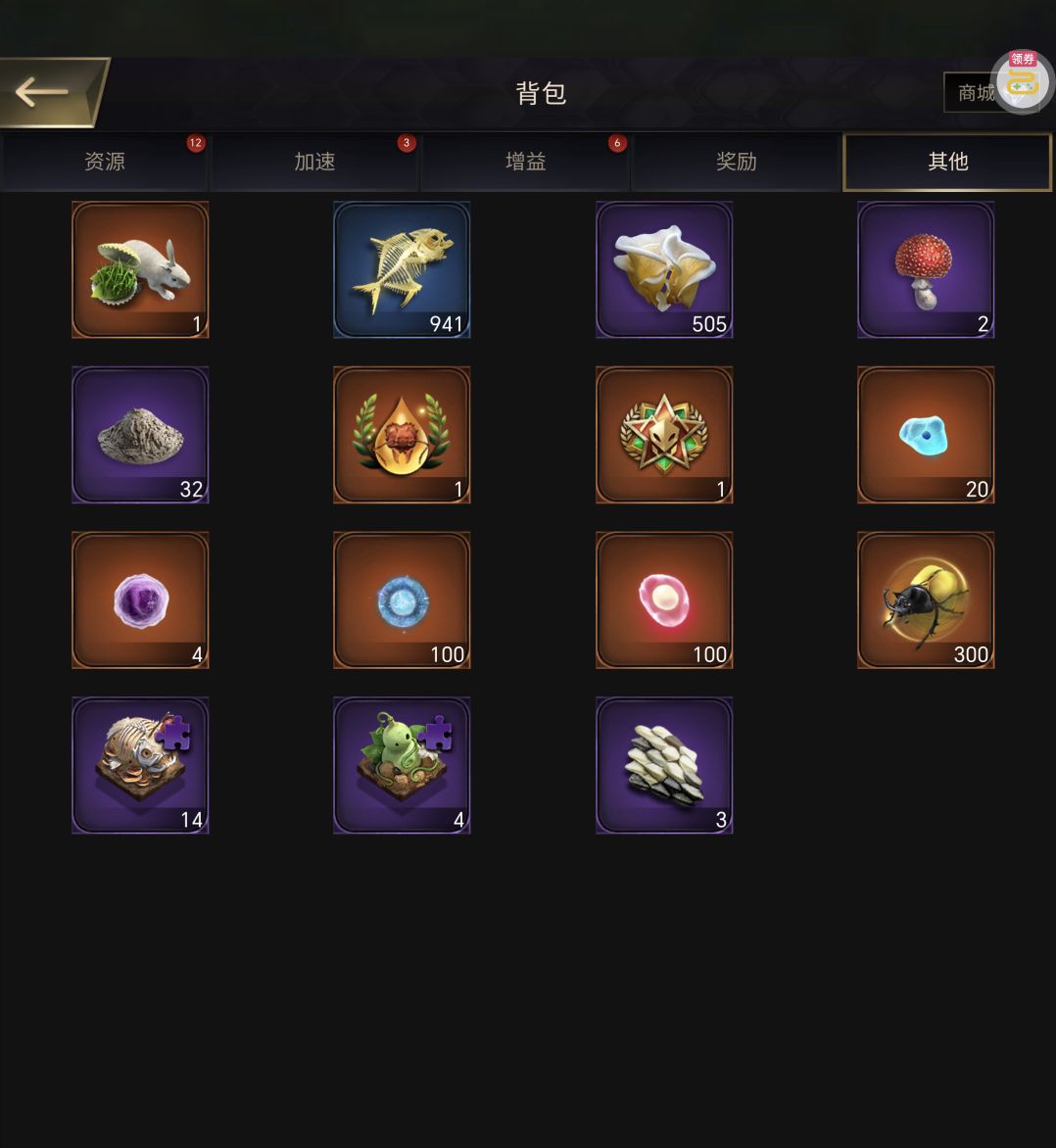This screenshot has height=1148, width=1056.
Task: Go back using the arrow button
Action: click(x=53, y=92)
